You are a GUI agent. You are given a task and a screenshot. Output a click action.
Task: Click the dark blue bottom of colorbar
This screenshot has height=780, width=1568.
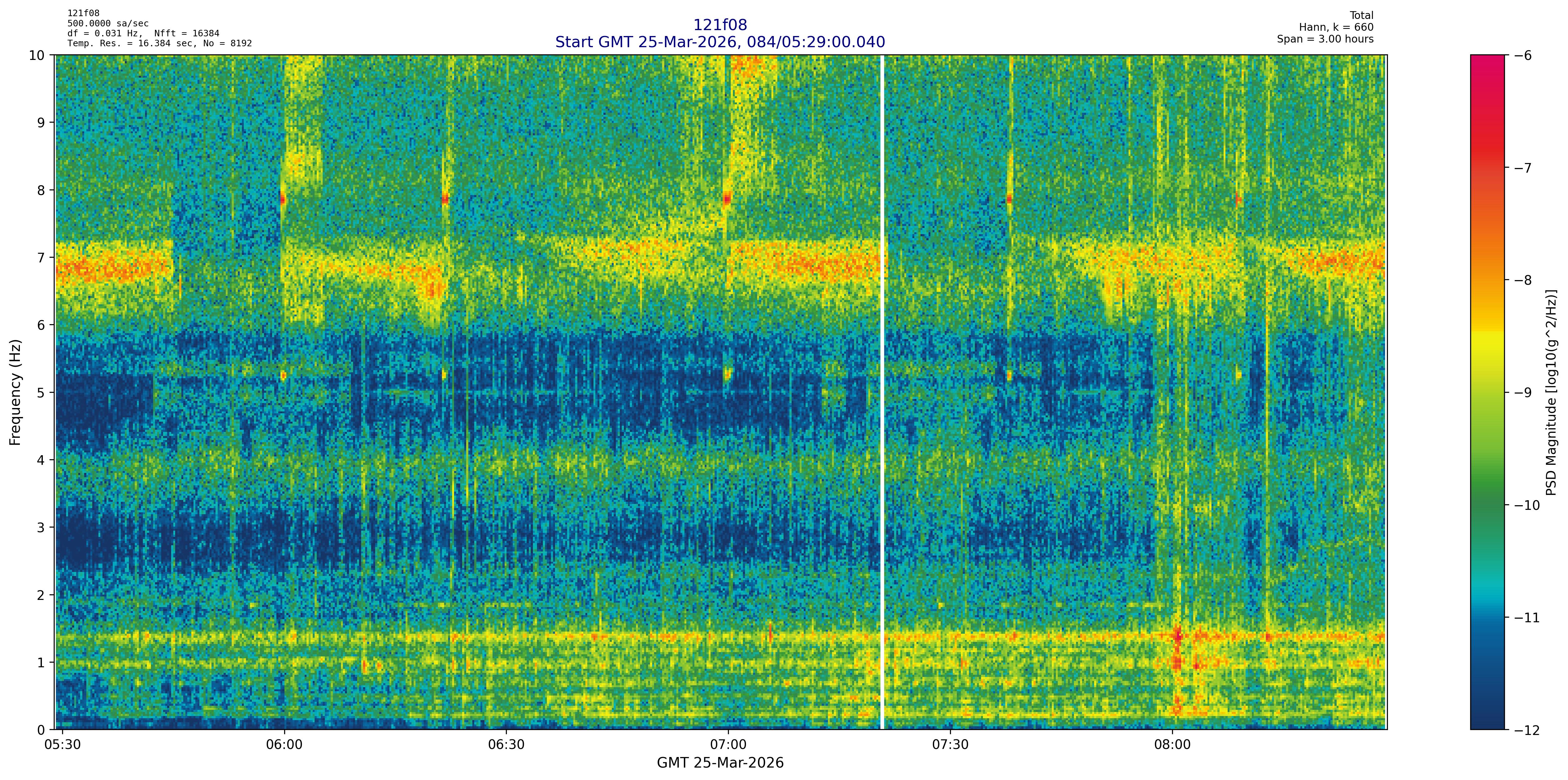pyautogui.click(x=1487, y=718)
